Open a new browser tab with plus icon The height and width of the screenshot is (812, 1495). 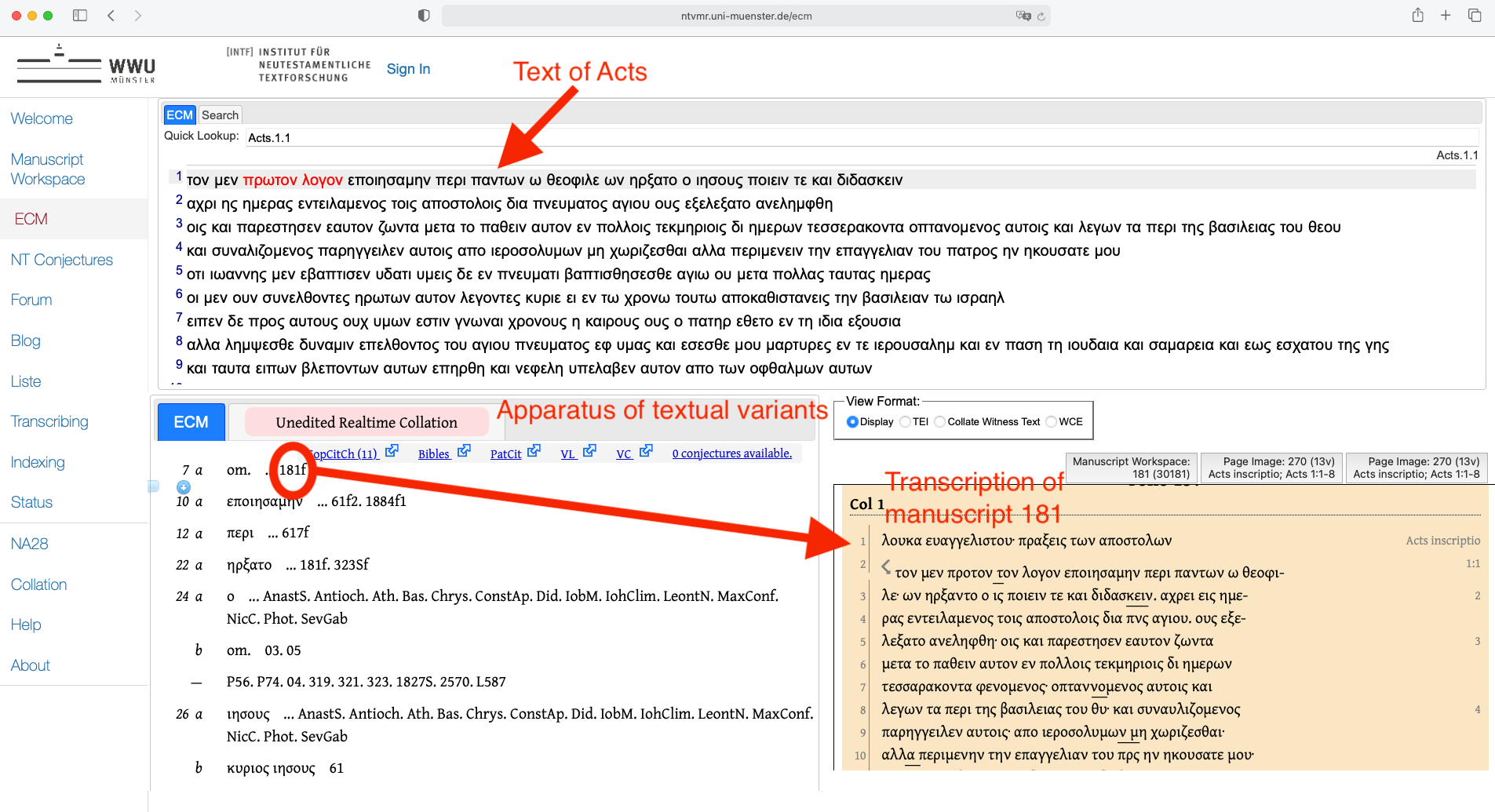tap(1446, 15)
